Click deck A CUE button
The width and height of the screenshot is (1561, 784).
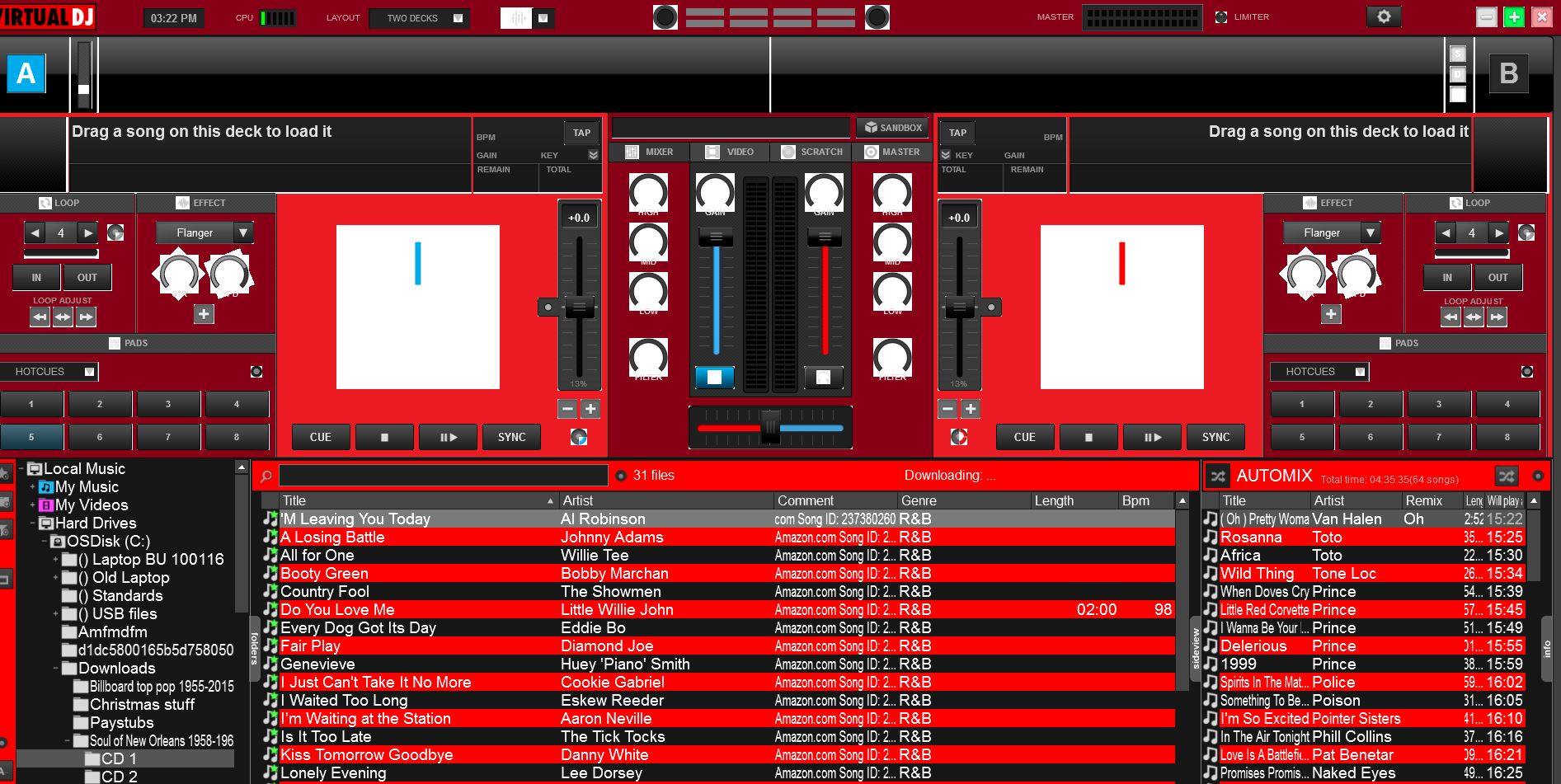[x=321, y=438]
